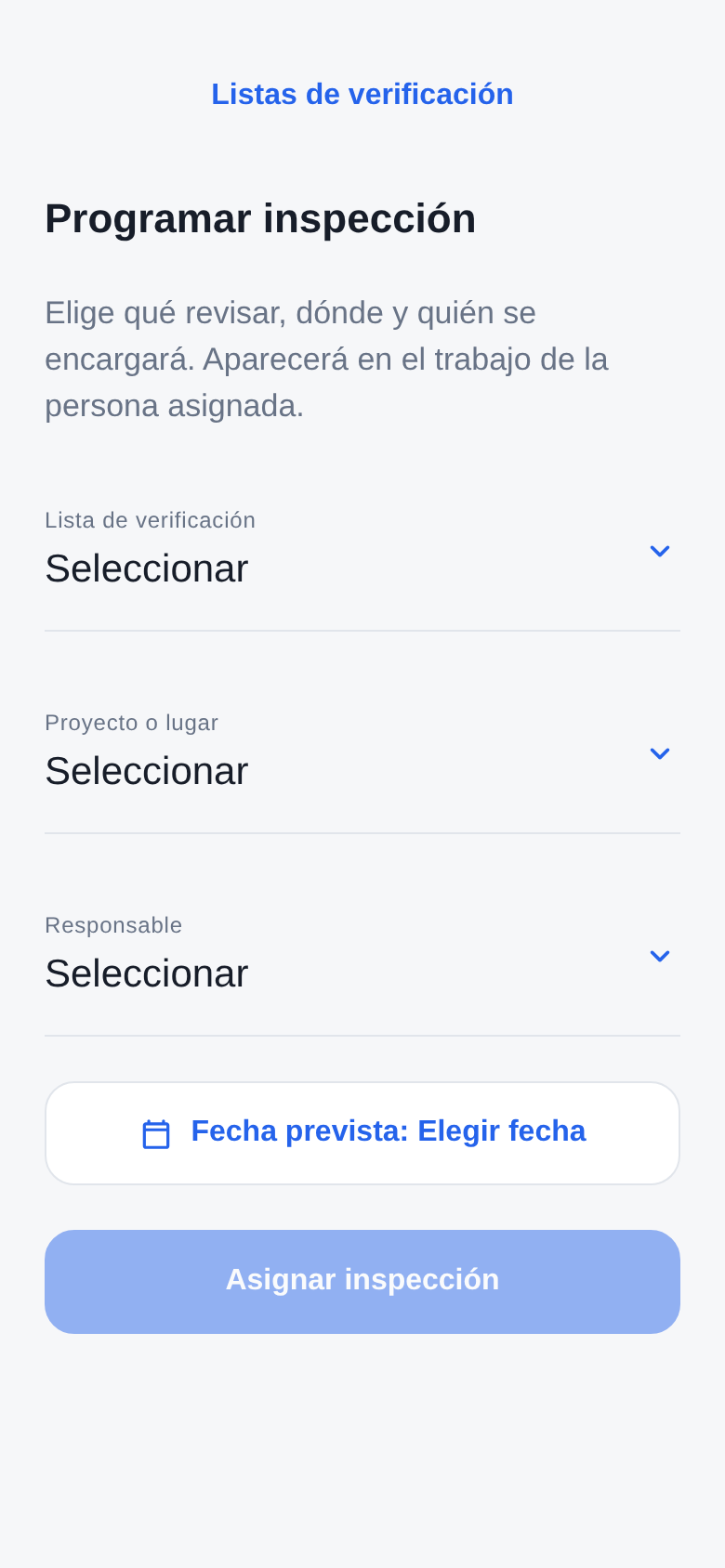Click the 'Responsable' field label
Screen dimensions: 725x1568
pos(113,925)
